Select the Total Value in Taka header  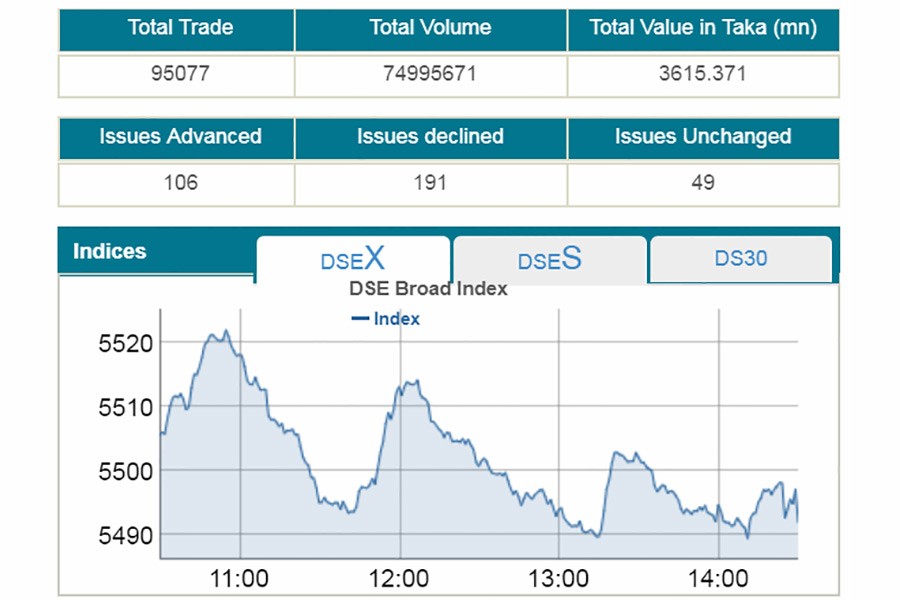tap(703, 29)
